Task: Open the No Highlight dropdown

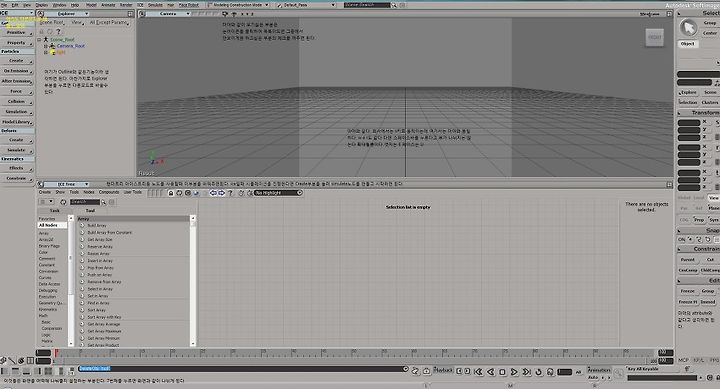Action: 278,193
